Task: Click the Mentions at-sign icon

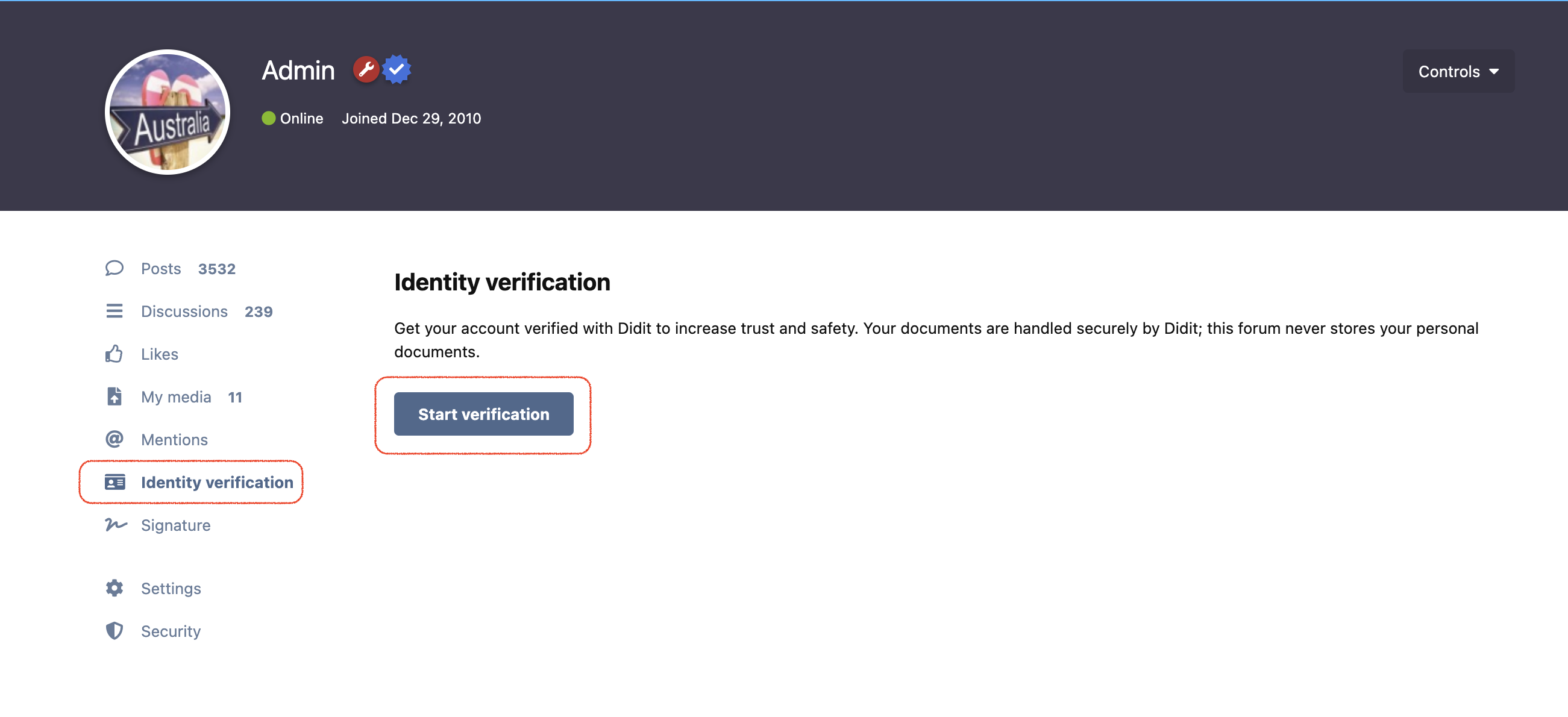Action: pyautogui.click(x=114, y=439)
